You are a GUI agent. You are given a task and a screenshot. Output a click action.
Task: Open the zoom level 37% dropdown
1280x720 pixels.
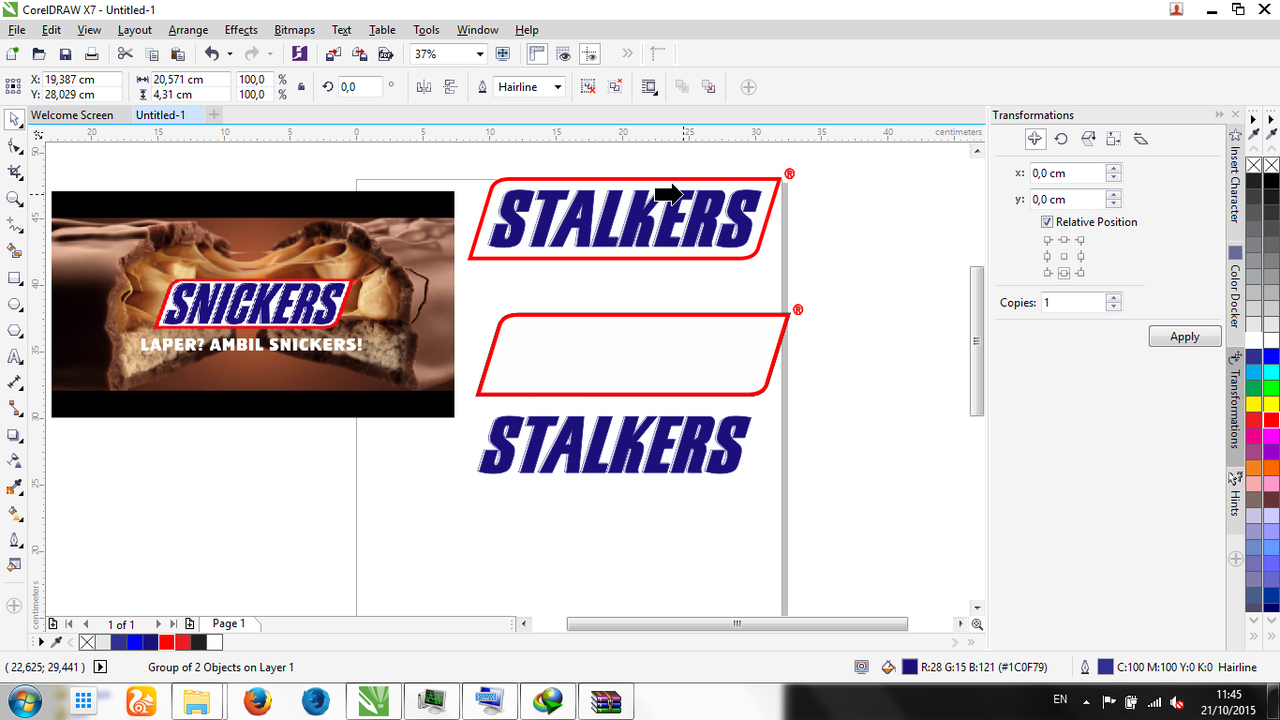(480, 54)
